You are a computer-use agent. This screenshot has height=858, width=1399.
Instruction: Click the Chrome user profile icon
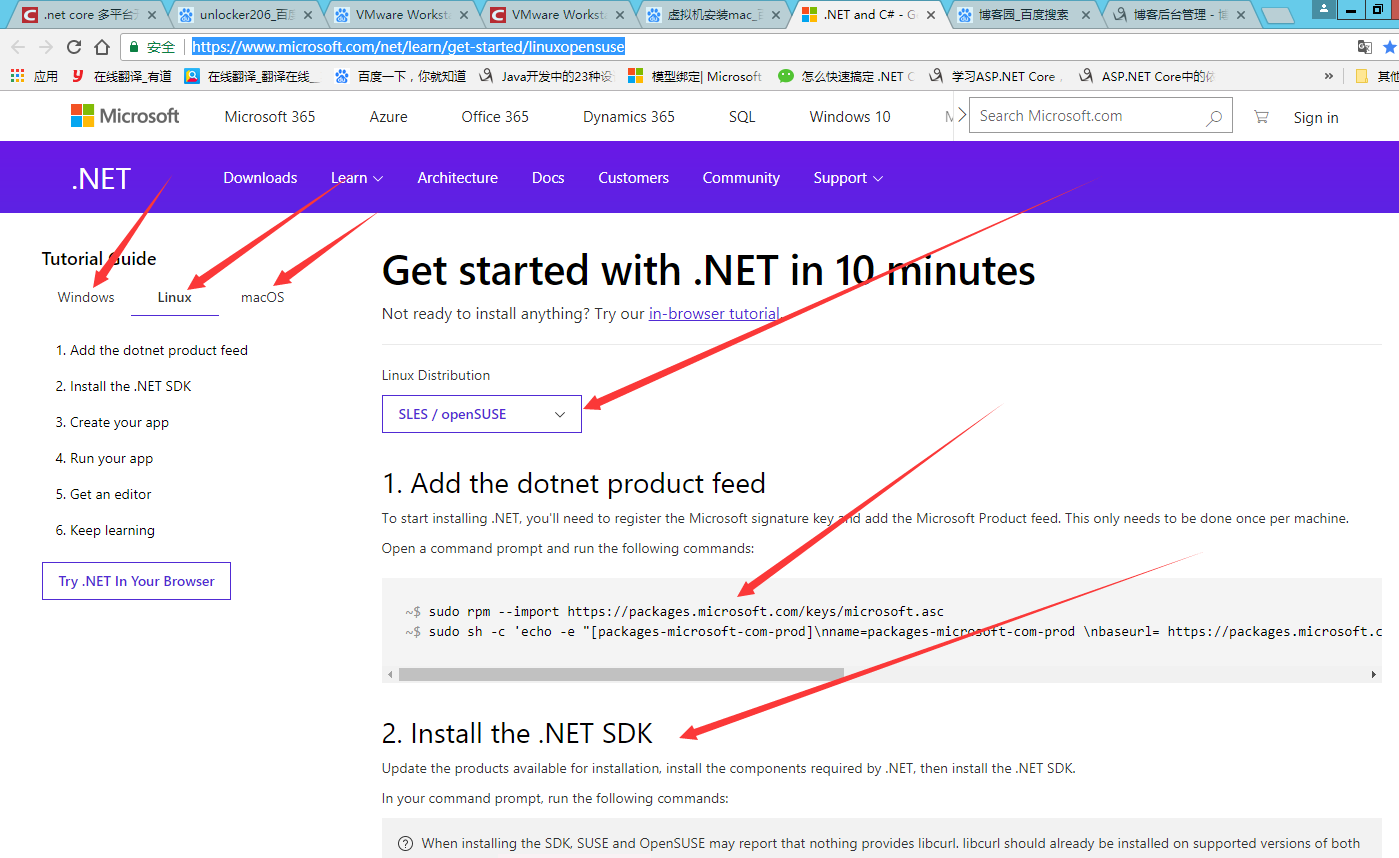tap(1324, 8)
